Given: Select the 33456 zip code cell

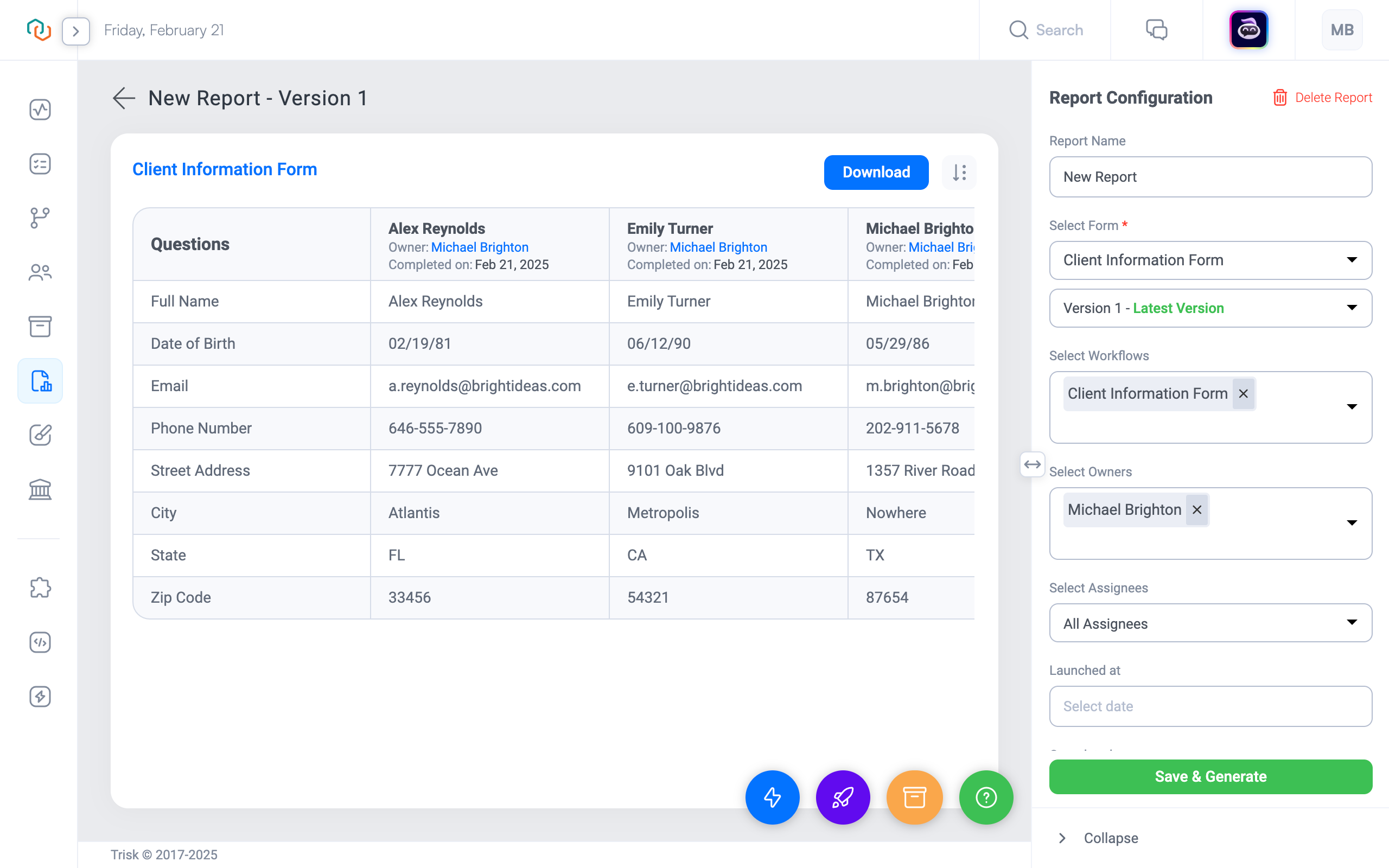Looking at the screenshot, I should coord(489,598).
